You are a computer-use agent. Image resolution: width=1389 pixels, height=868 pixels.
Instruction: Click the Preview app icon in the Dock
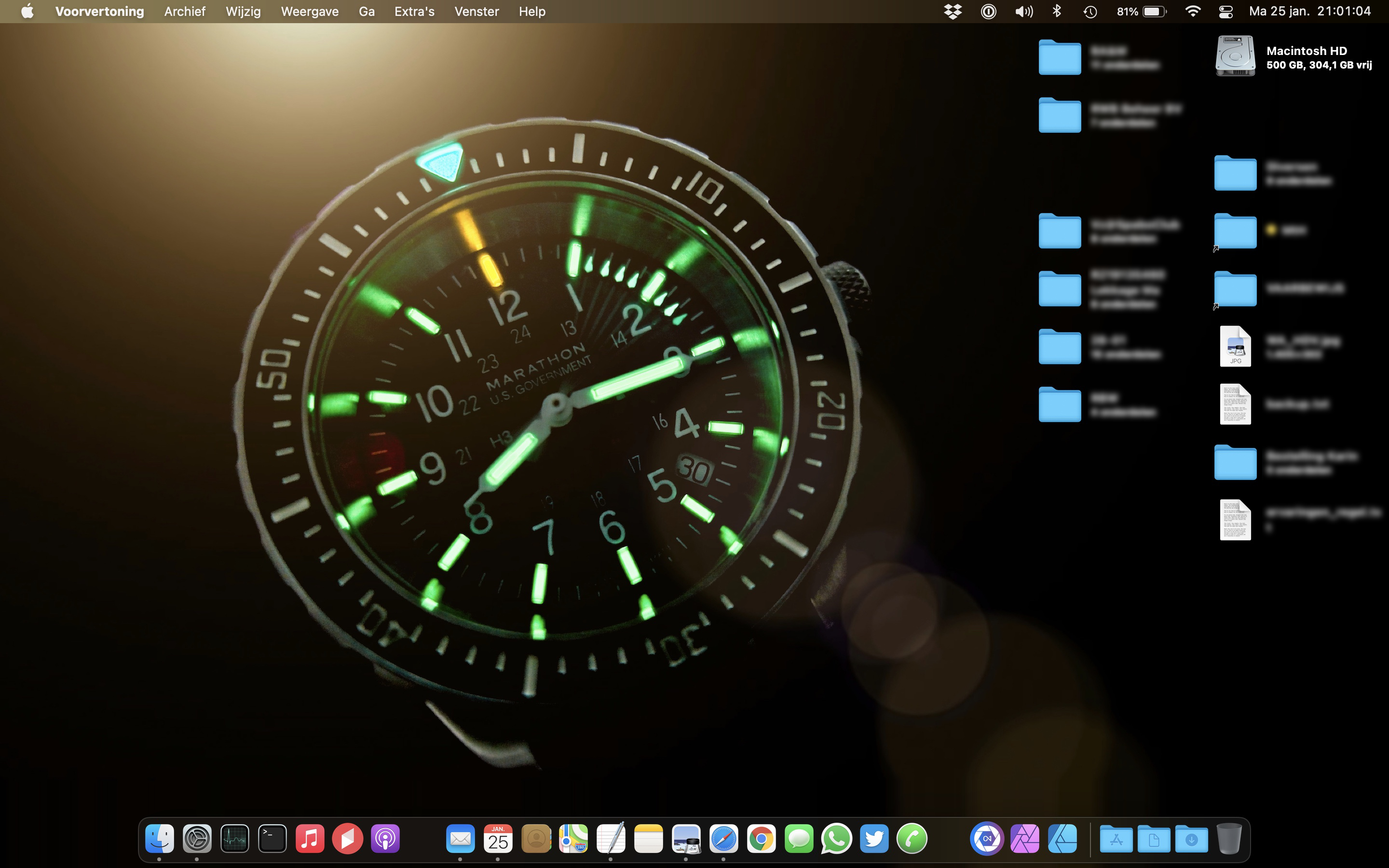click(686, 839)
